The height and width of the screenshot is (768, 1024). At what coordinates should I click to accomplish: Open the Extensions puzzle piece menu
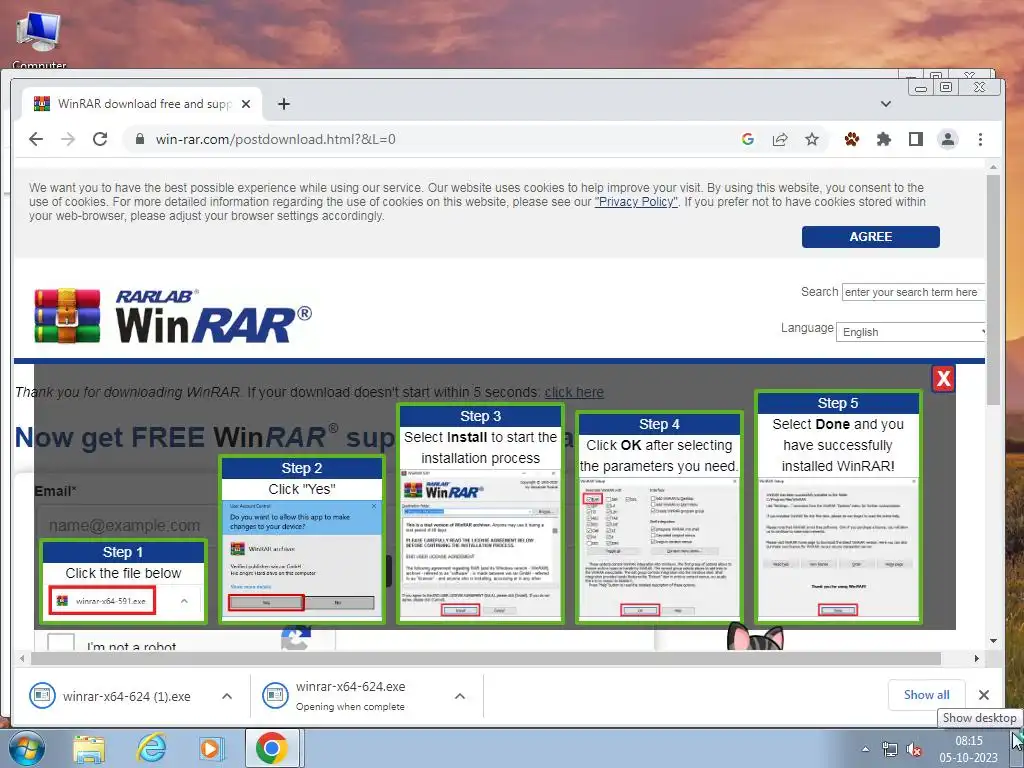pyautogui.click(x=884, y=139)
